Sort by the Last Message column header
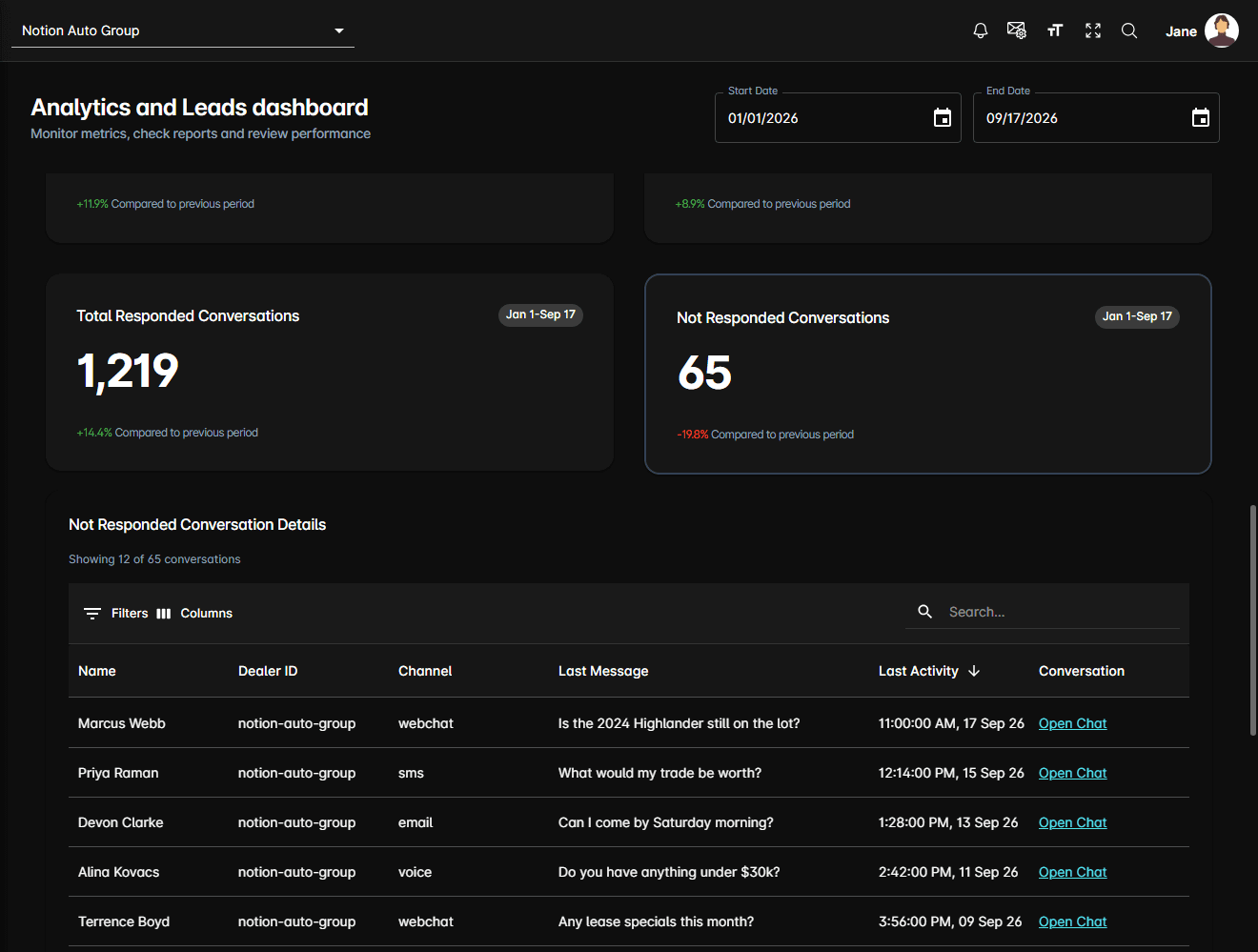 coord(603,671)
